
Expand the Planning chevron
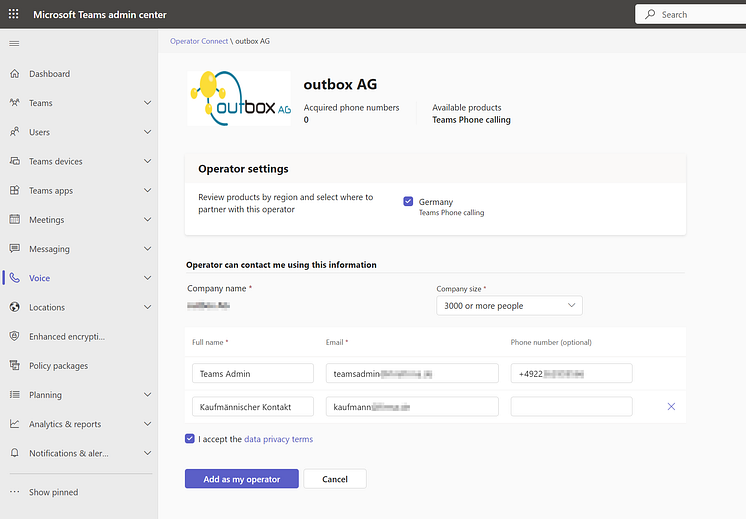[147, 395]
